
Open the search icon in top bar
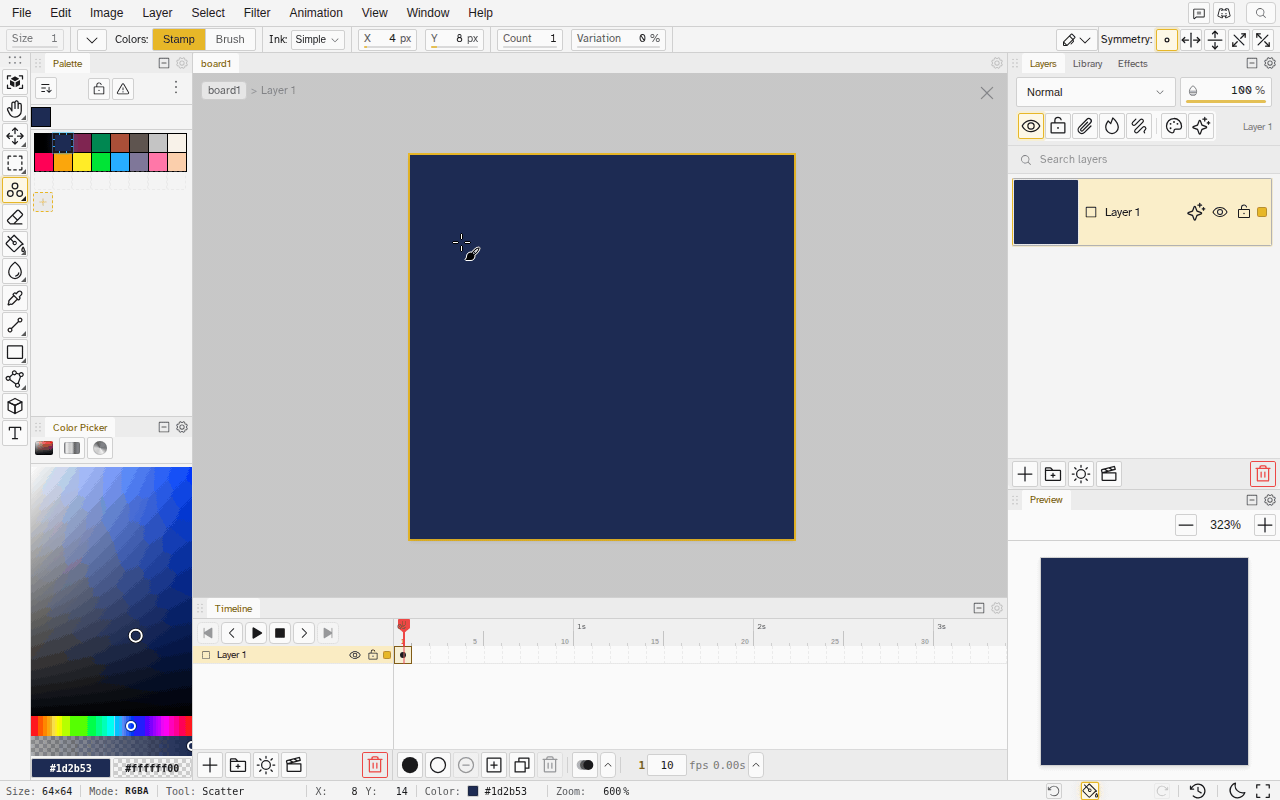[1261, 13]
